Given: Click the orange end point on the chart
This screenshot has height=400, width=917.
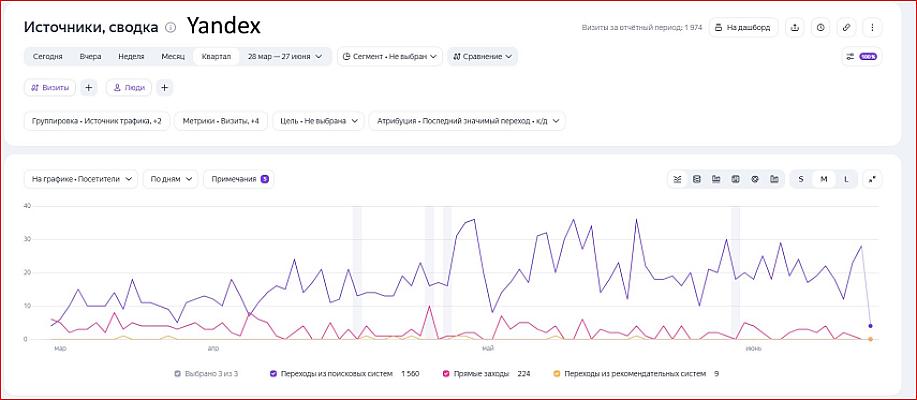Looking at the screenshot, I should [x=870, y=339].
